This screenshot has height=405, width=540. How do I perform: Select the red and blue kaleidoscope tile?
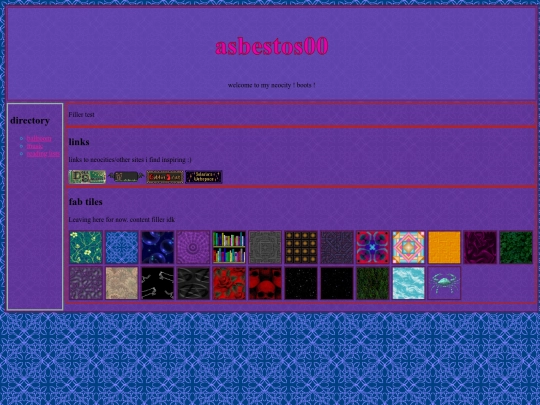click(373, 247)
